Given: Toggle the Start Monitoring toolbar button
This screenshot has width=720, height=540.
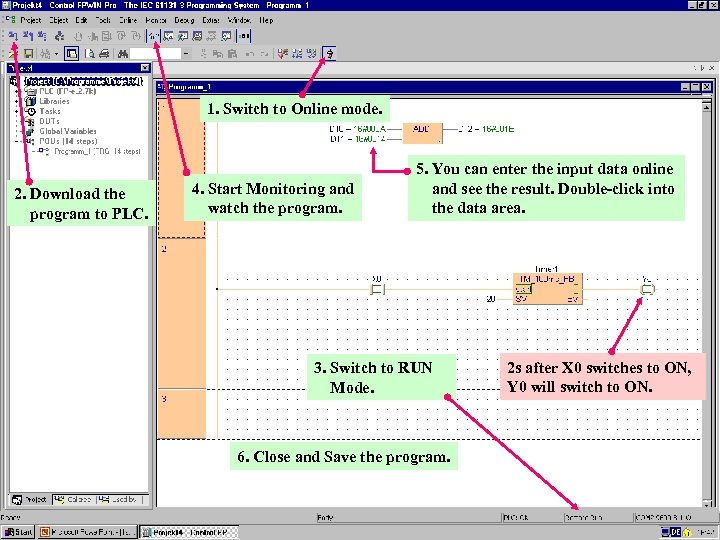Looking at the screenshot, I should [153, 36].
